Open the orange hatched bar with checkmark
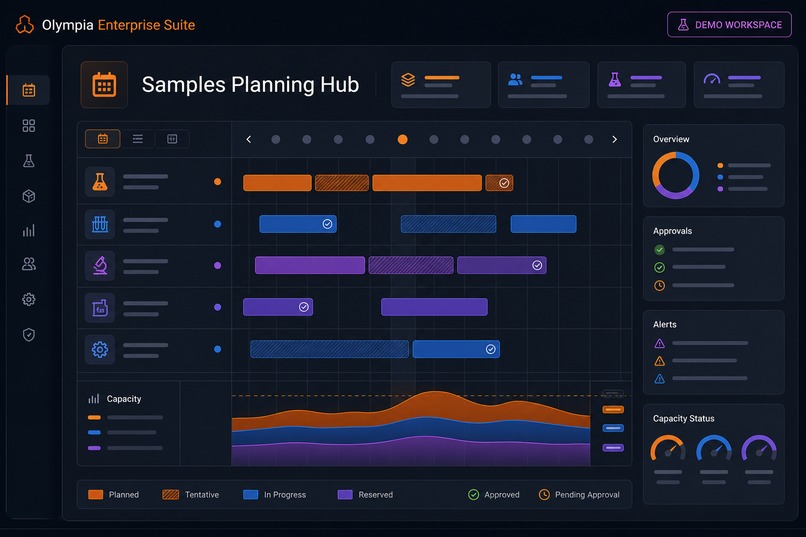Screen dimensions: 806x537 pos(499,183)
